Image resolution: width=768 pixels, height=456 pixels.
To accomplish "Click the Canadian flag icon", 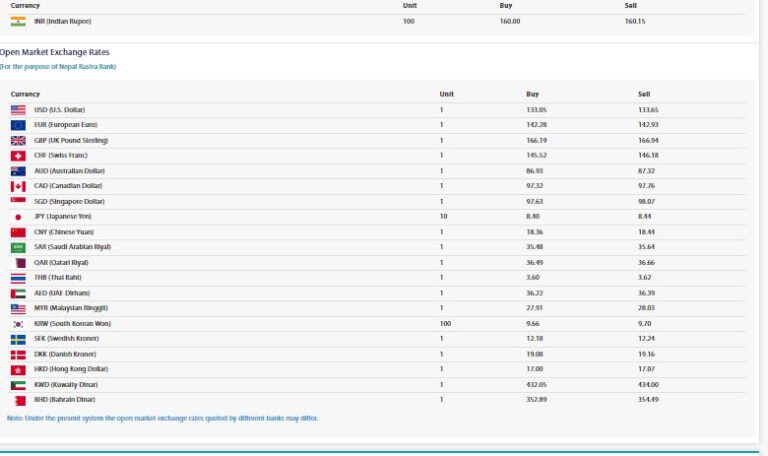I will [18, 187].
